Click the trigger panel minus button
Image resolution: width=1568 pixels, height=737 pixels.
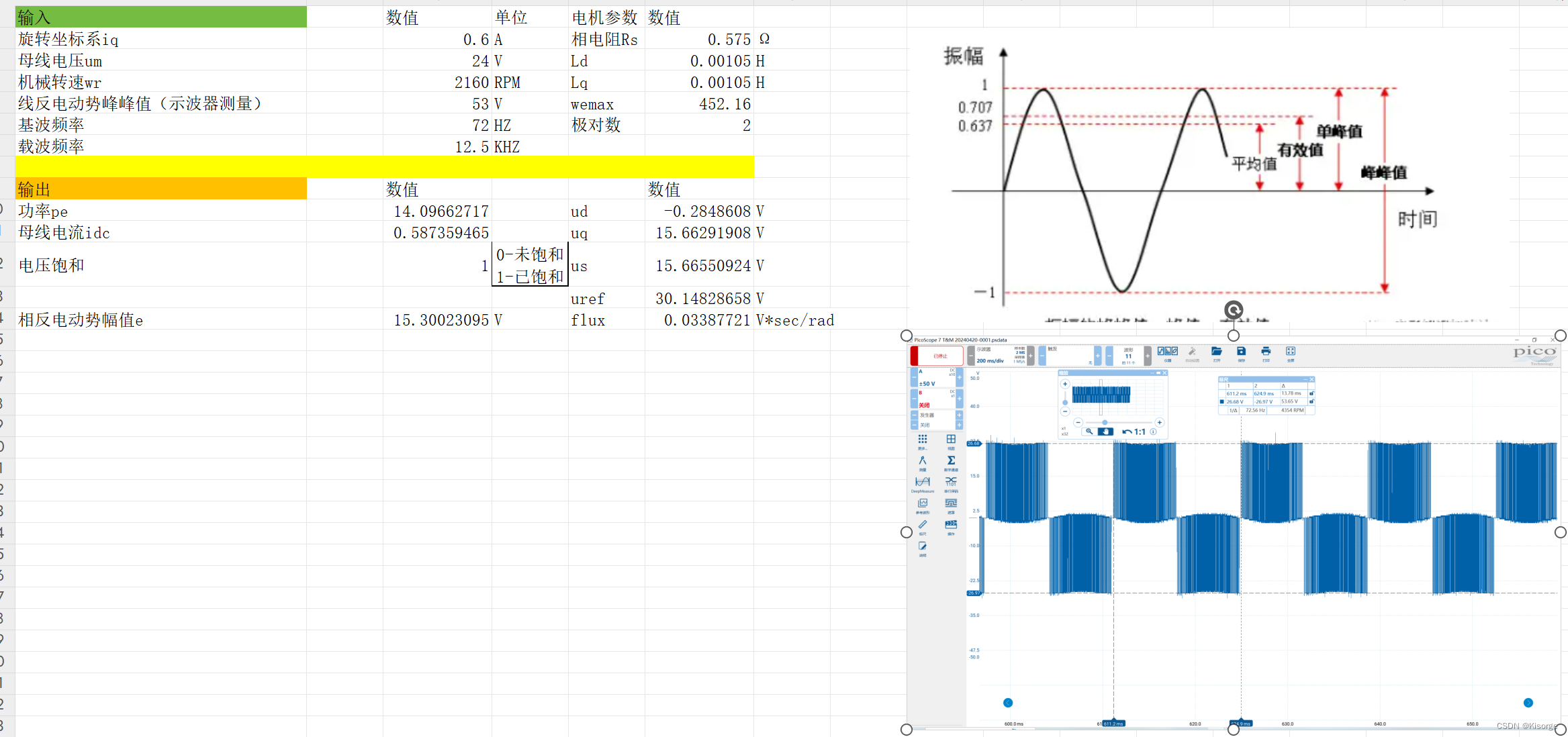coord(1042,356)
